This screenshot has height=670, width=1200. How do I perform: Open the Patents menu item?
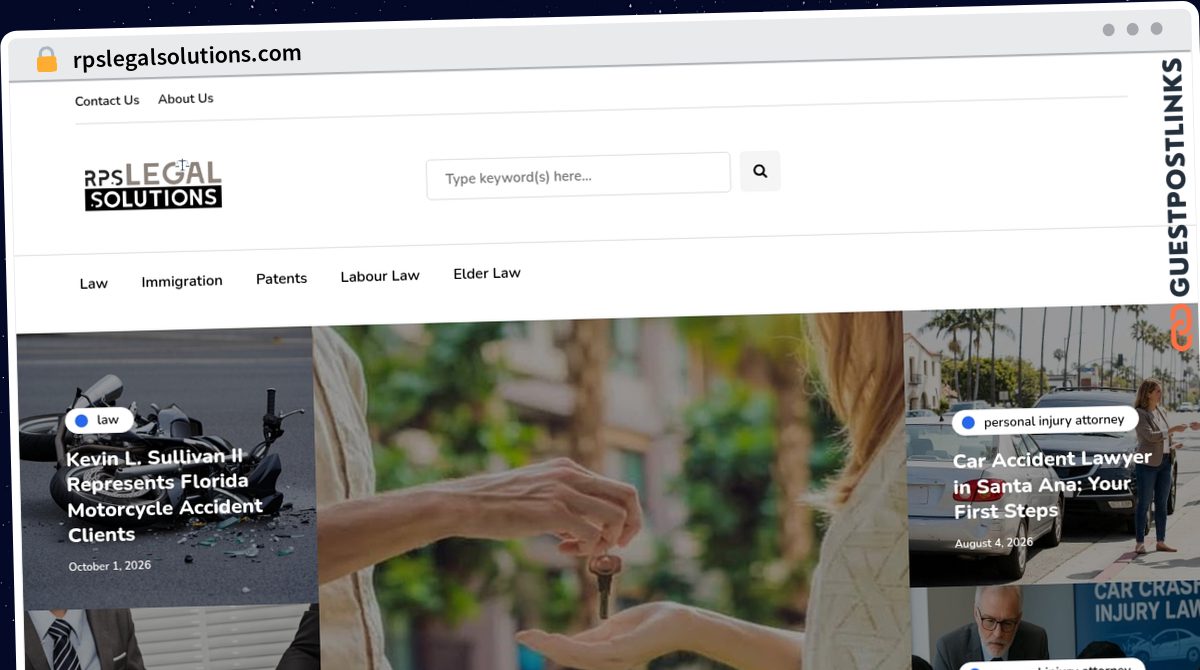pos(281,278)
